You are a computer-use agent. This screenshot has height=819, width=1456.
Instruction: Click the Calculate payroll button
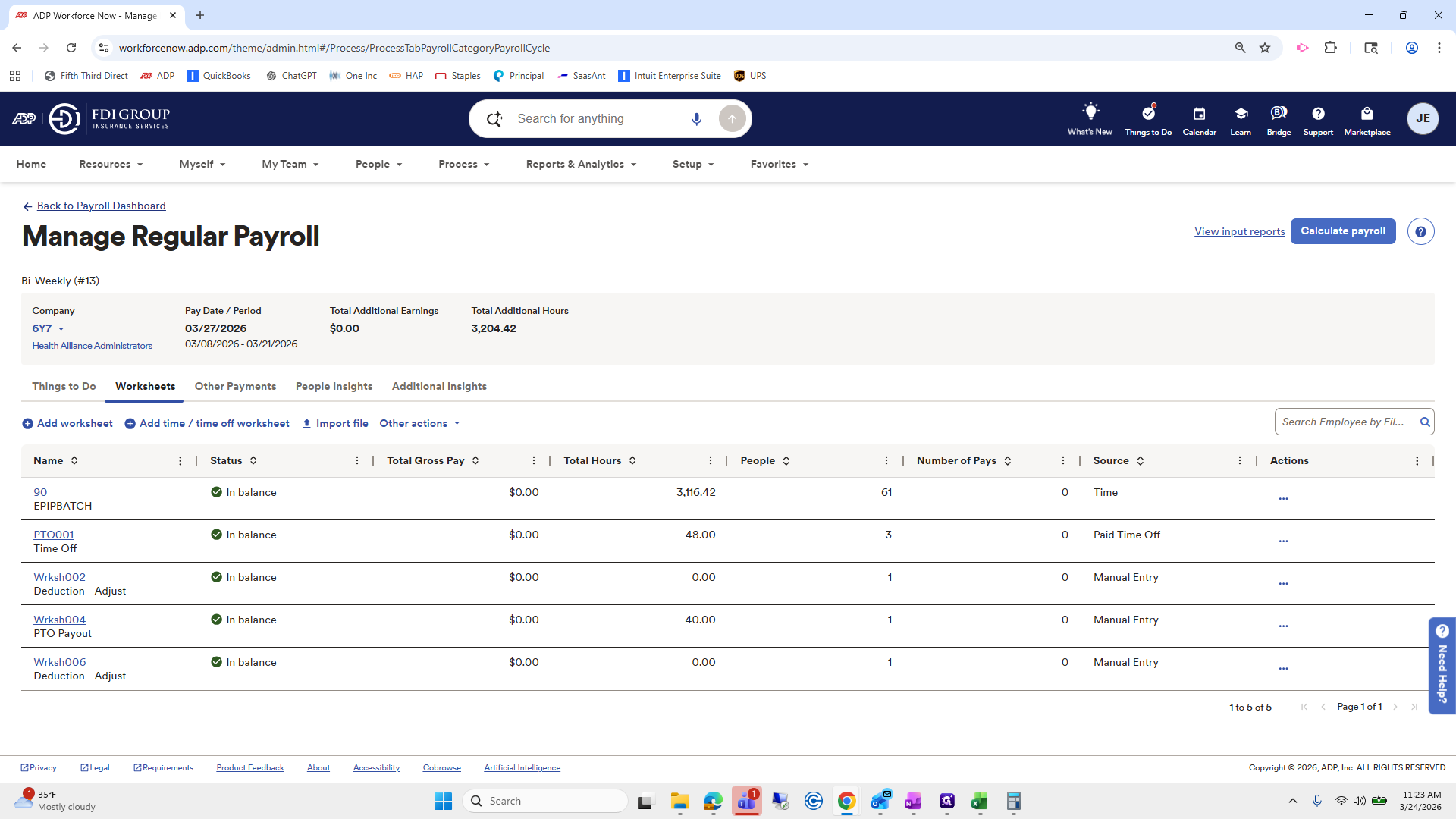(x=1342, y=231)
